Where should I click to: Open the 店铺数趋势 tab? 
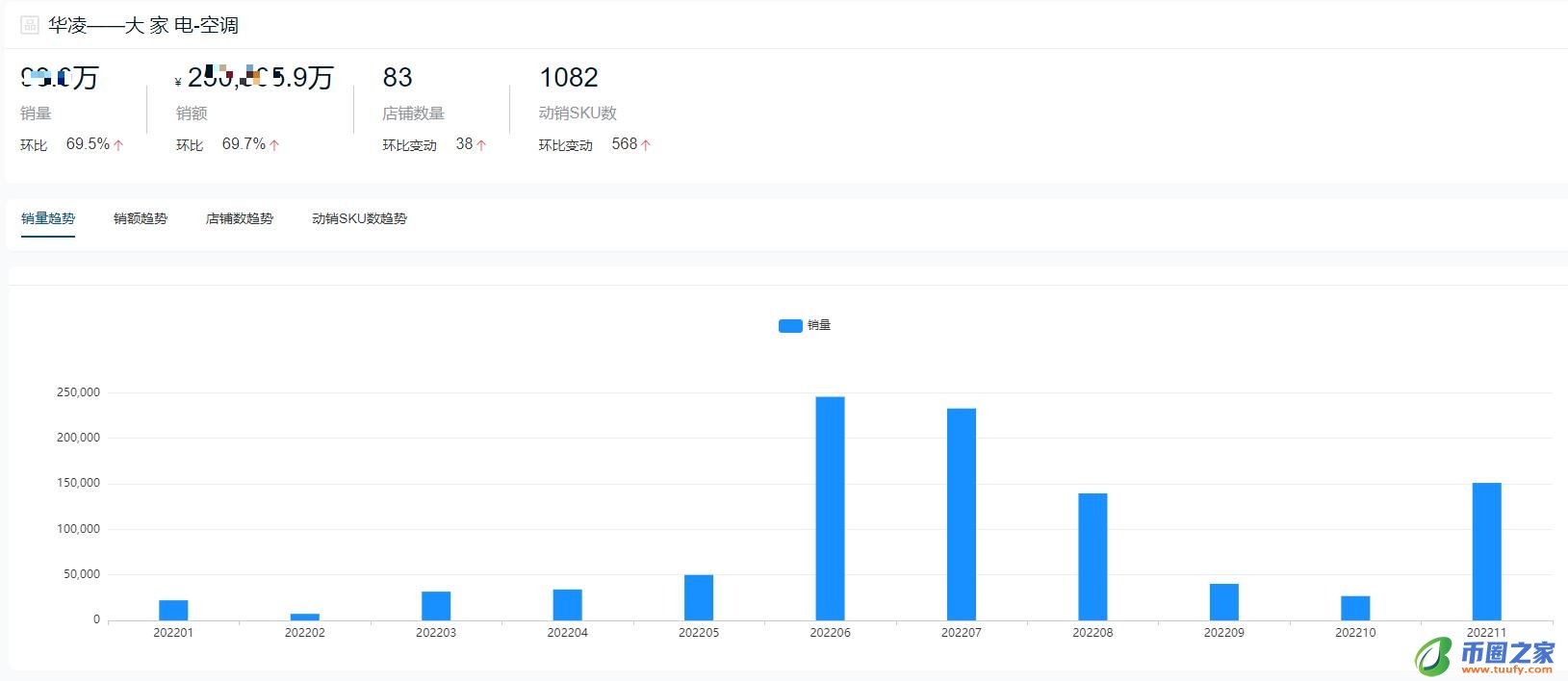coord(240,219)
